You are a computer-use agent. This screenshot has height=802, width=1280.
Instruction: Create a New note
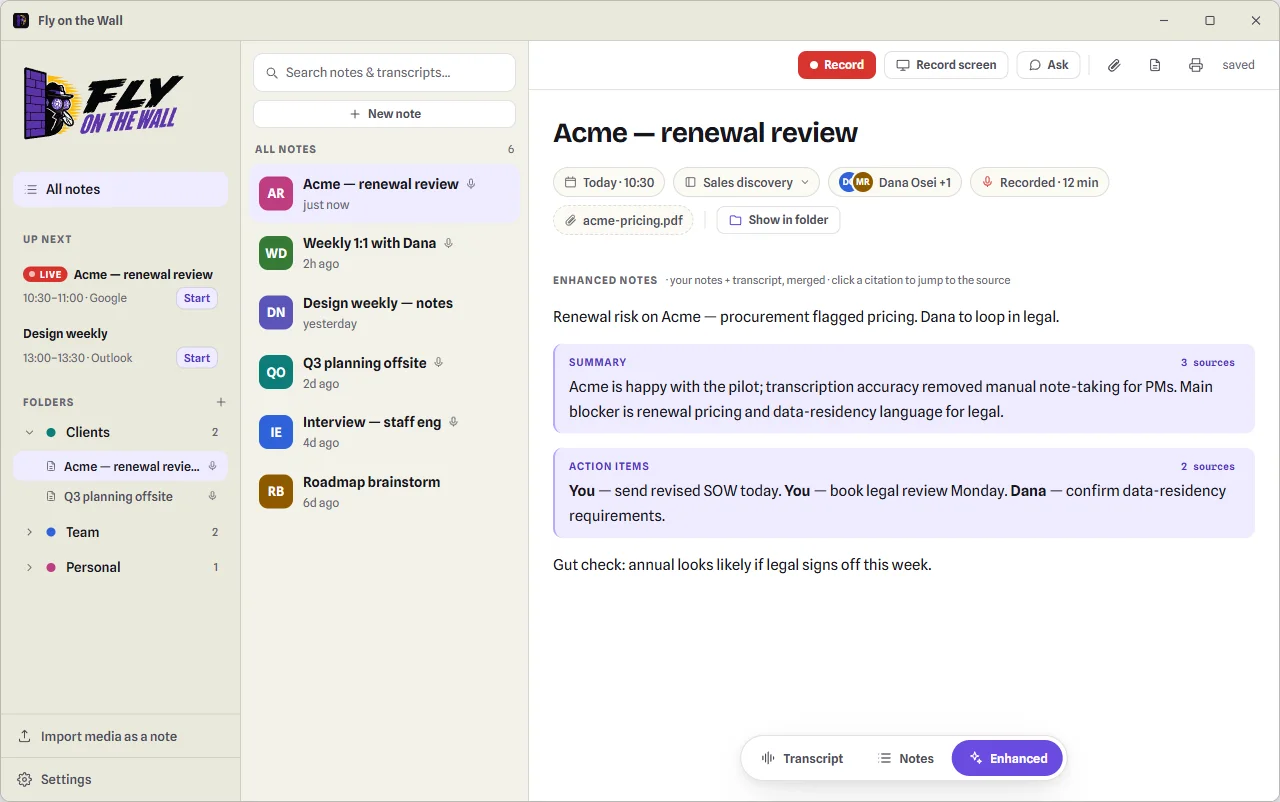coord(384,114)
